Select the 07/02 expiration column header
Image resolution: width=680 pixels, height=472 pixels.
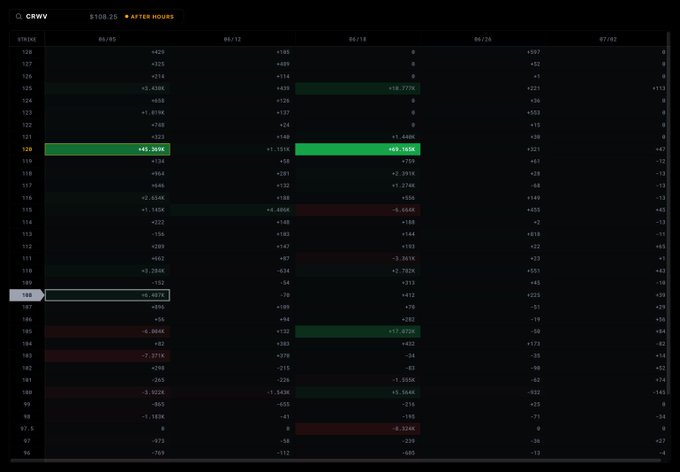(x=608, y=39)
